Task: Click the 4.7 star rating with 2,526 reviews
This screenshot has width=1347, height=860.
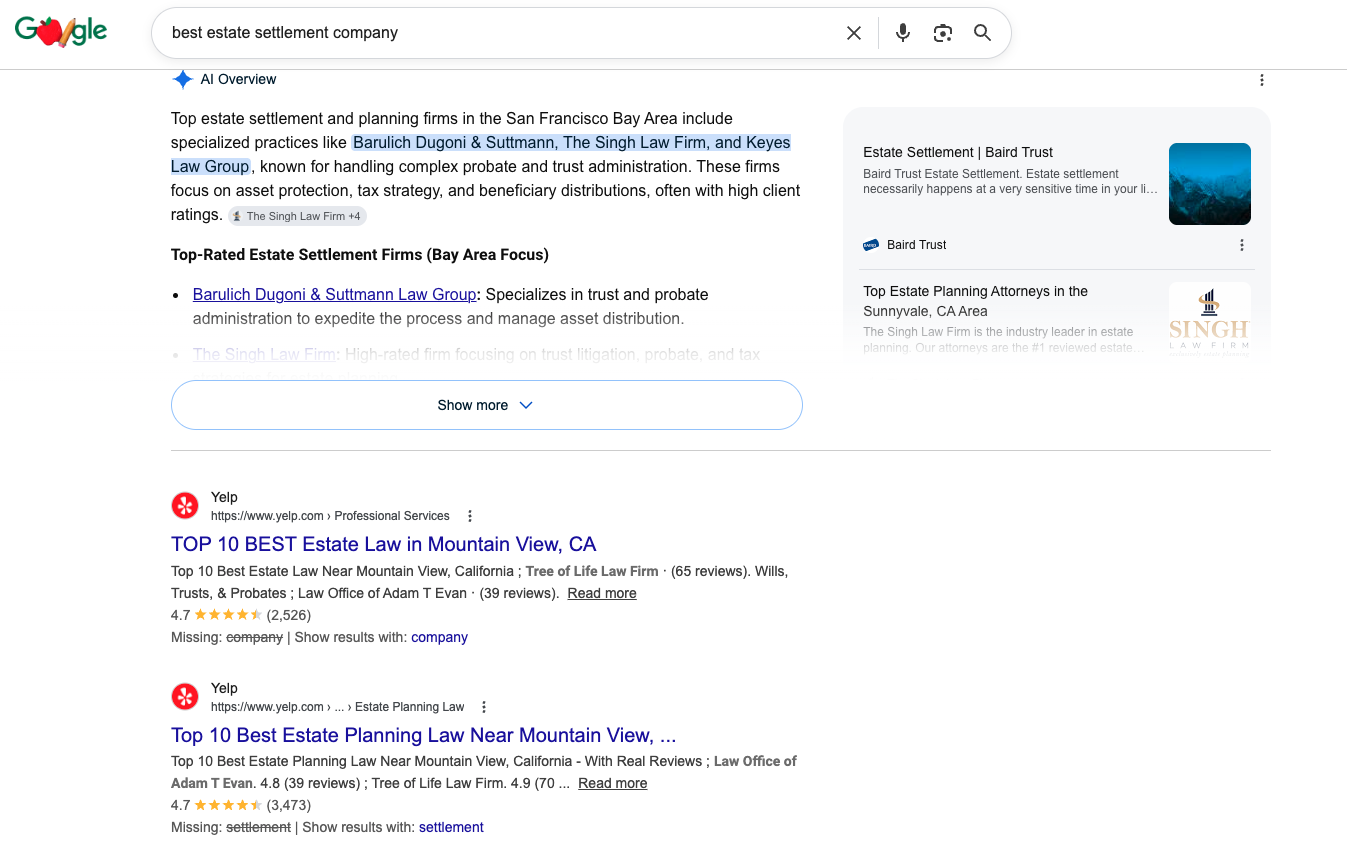Action: [241, 615]
